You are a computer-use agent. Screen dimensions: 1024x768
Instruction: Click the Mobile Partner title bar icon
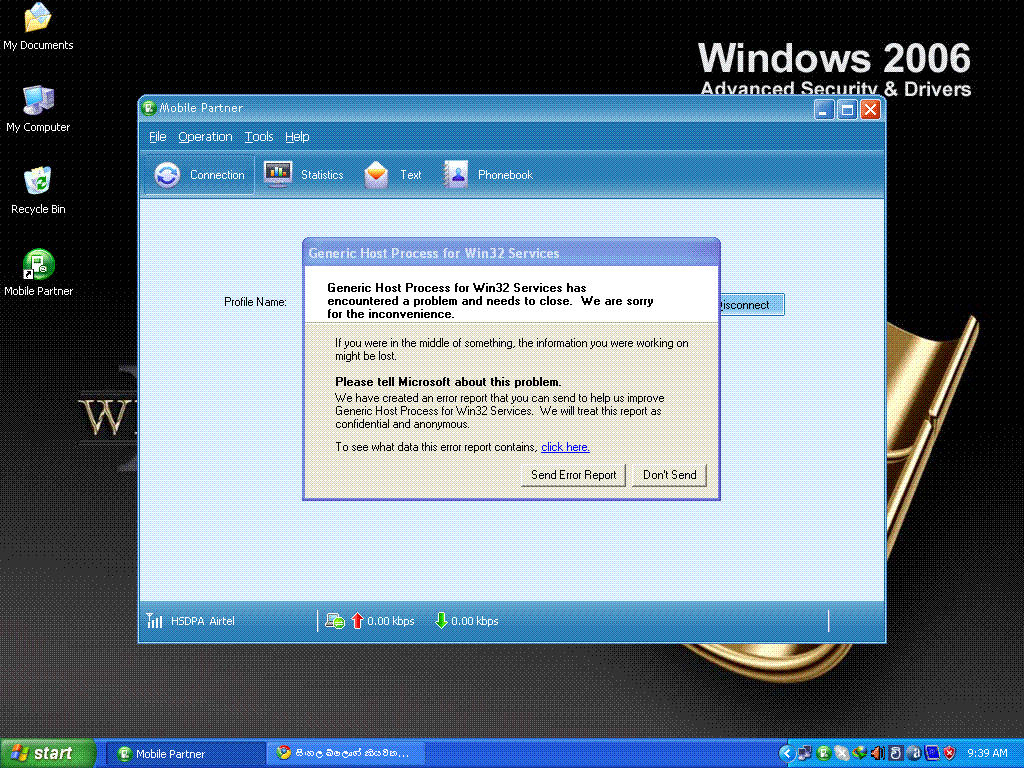(149, 108)
